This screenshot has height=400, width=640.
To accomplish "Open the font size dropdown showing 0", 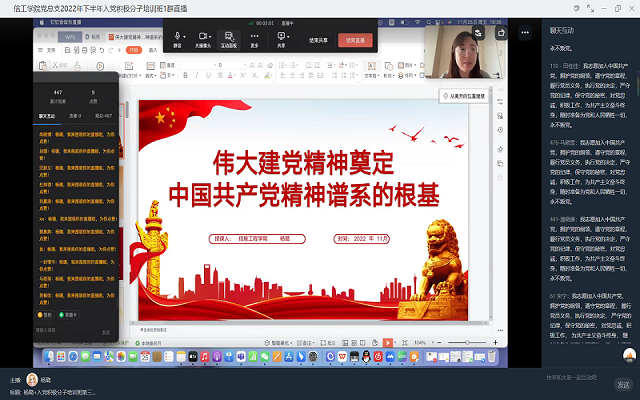I will point(245,65).
